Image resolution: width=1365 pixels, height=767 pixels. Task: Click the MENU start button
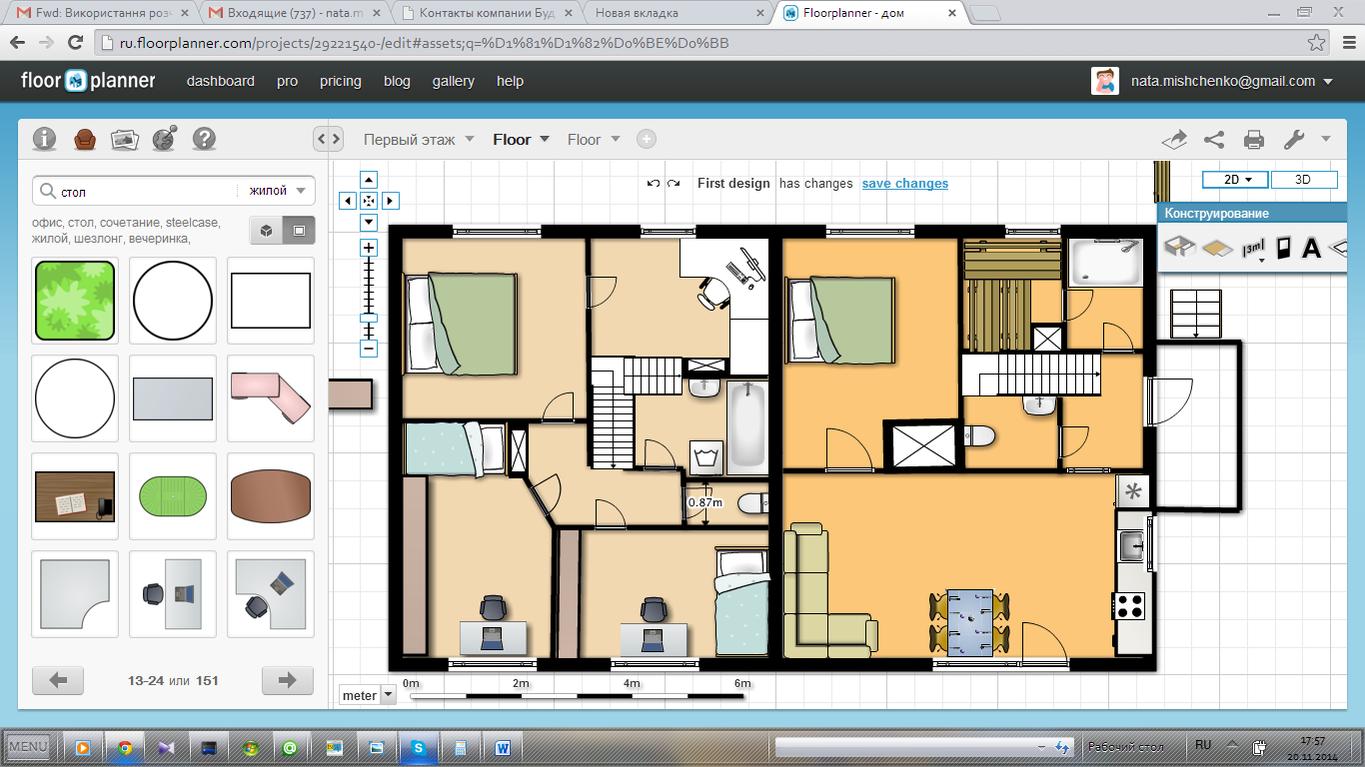coord(29,746)
